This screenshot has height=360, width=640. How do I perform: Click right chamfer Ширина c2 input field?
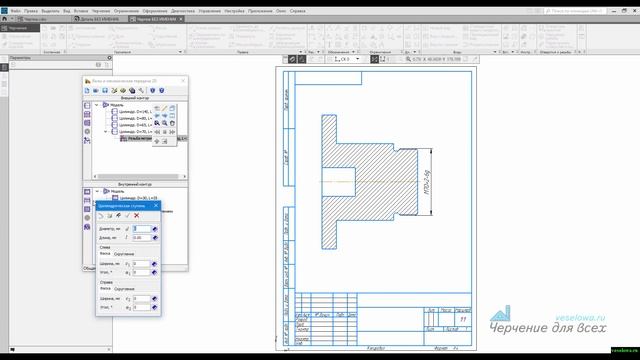pyautogui.click(x=142, y=298)
